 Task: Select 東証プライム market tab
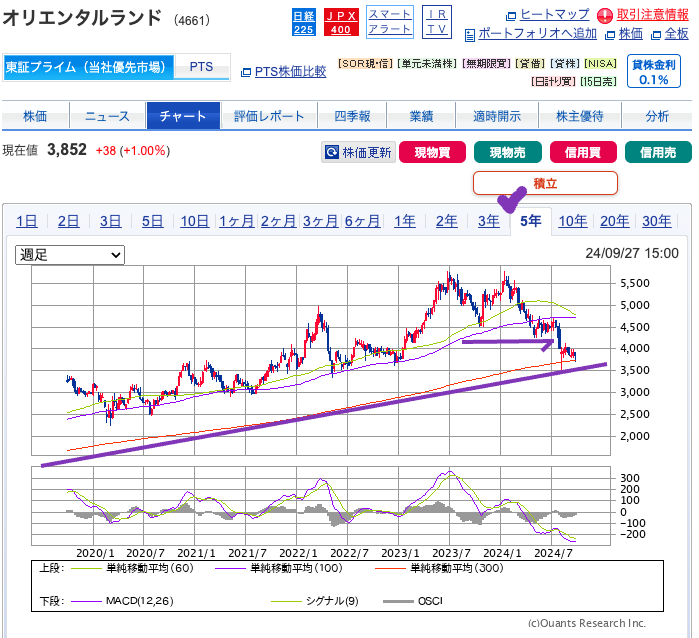(87, 67)
